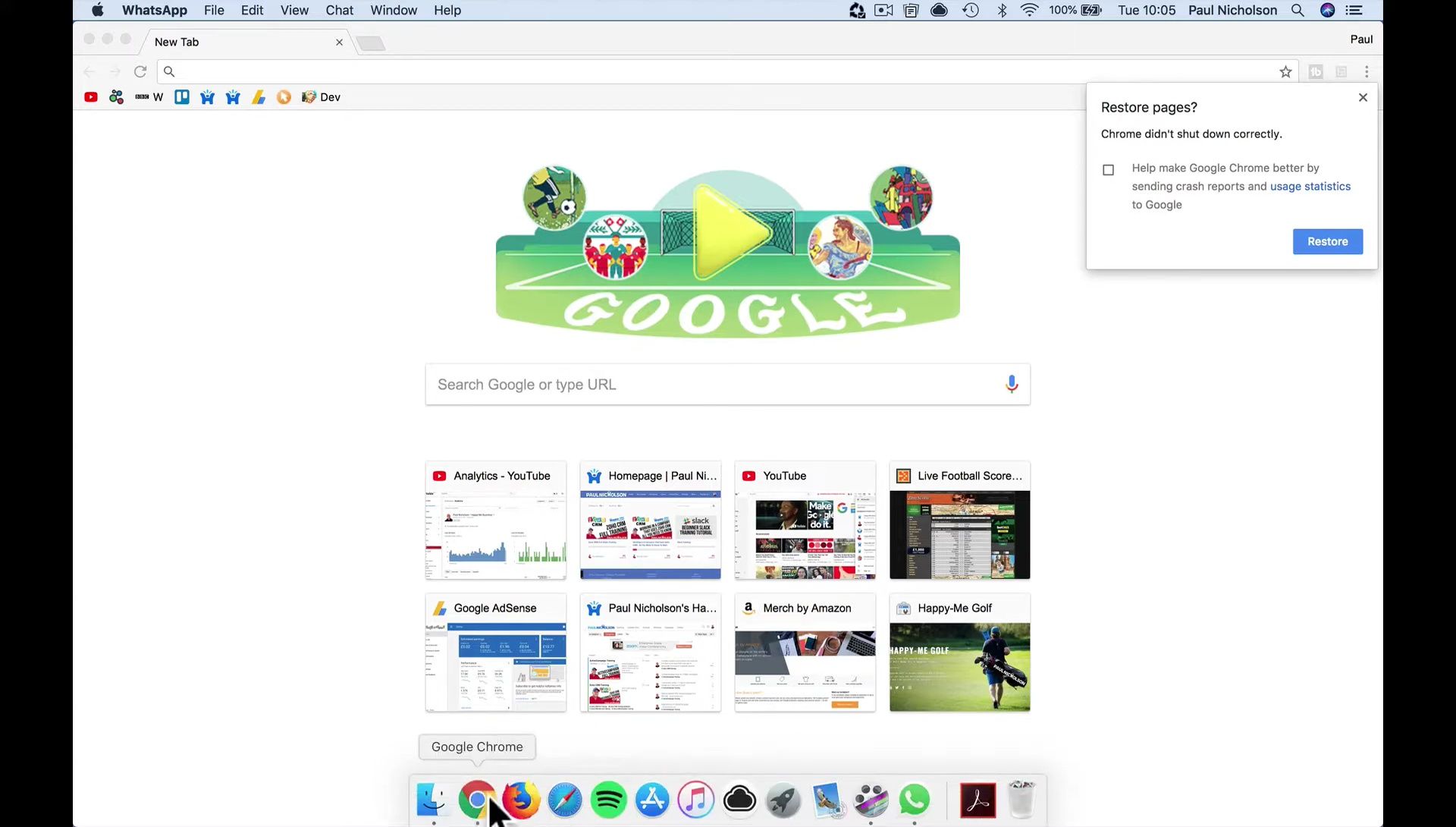Open the YouTube bookmark icon

pyautogui.click(x=91, y=97)
